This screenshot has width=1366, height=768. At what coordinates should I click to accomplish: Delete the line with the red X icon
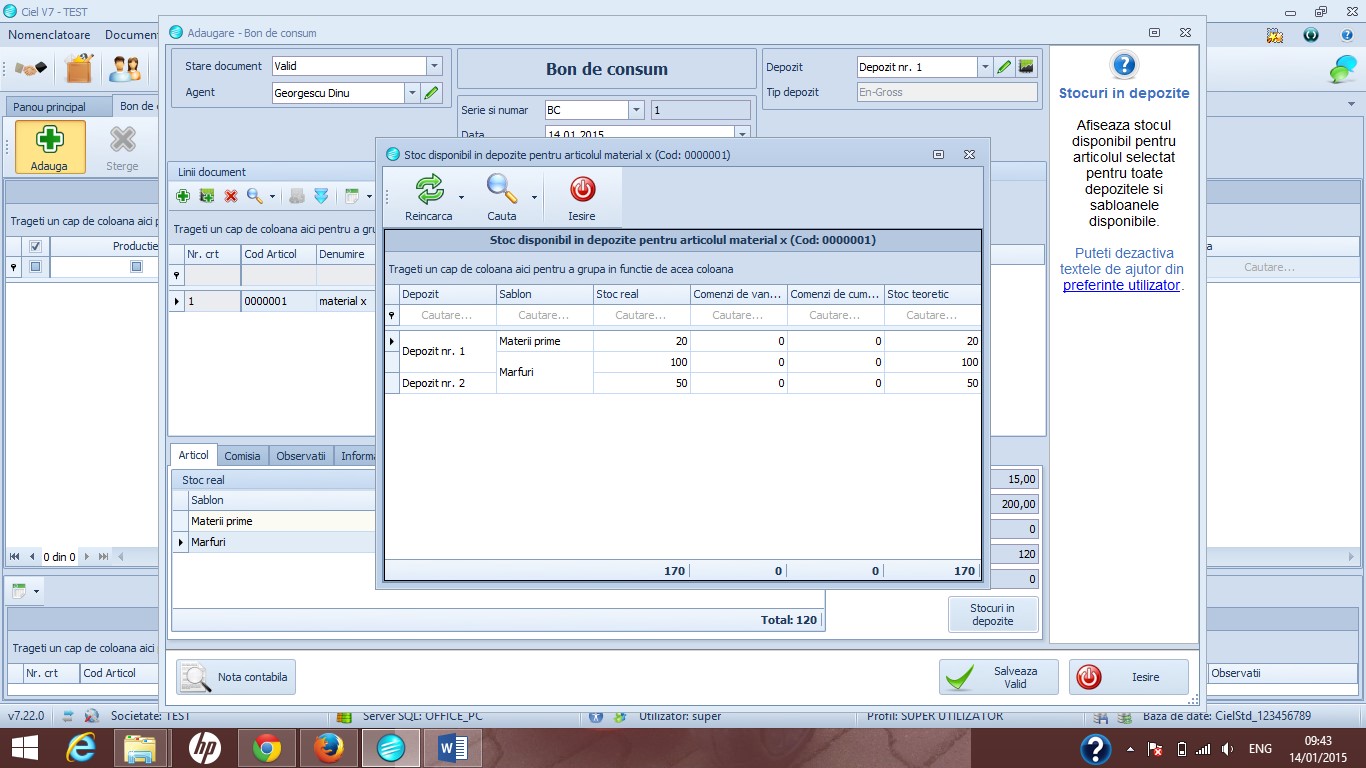click(x=231, y=196)
